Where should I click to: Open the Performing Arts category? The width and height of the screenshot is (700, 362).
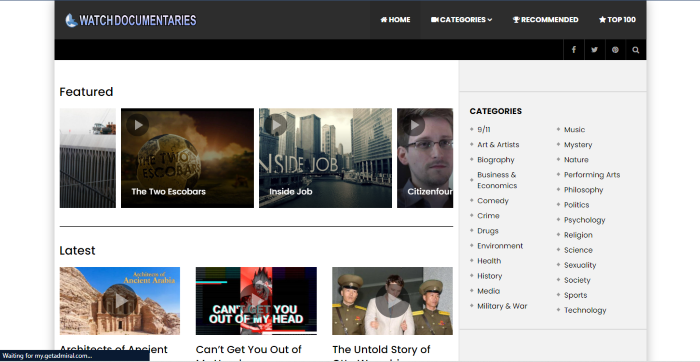[x=592, y=175]
